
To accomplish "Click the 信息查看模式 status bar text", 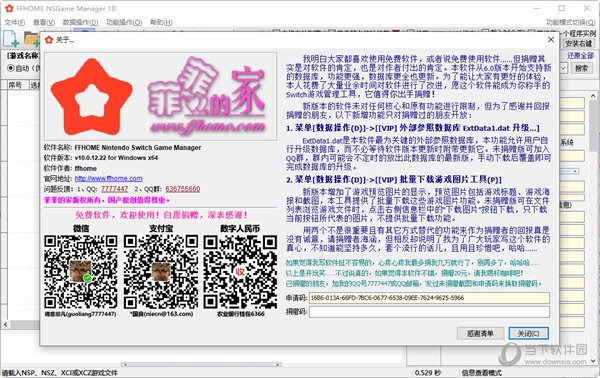I will [481, 373].
